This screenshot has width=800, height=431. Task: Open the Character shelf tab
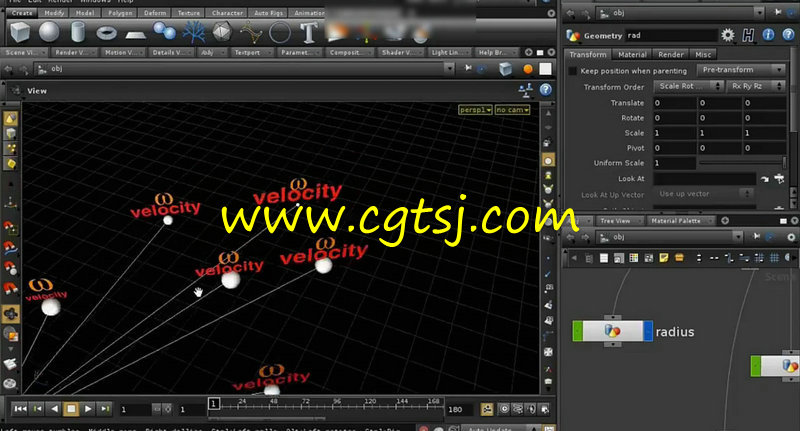click(x=227, y=13)
